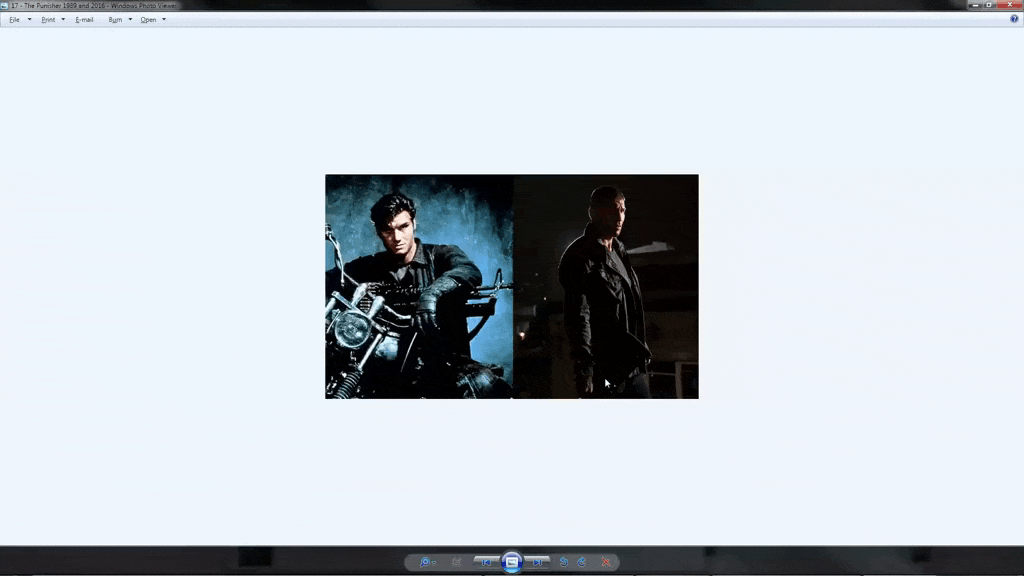Start the slide show
Image resolution: width=1024 pixels, height=576 pixels.
coord(512,562)
